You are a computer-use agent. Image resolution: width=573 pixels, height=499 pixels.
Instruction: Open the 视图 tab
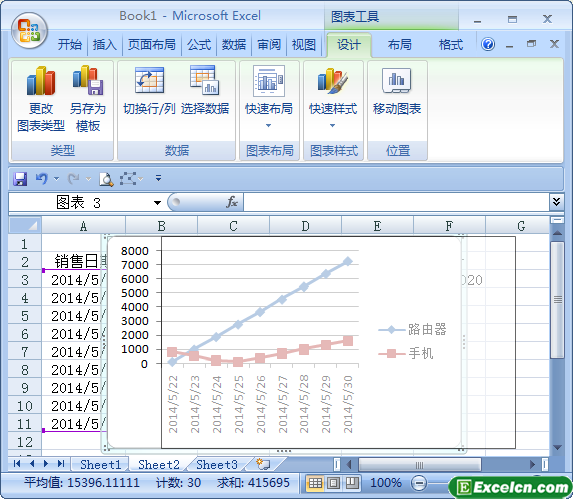(x=304, y=45)
